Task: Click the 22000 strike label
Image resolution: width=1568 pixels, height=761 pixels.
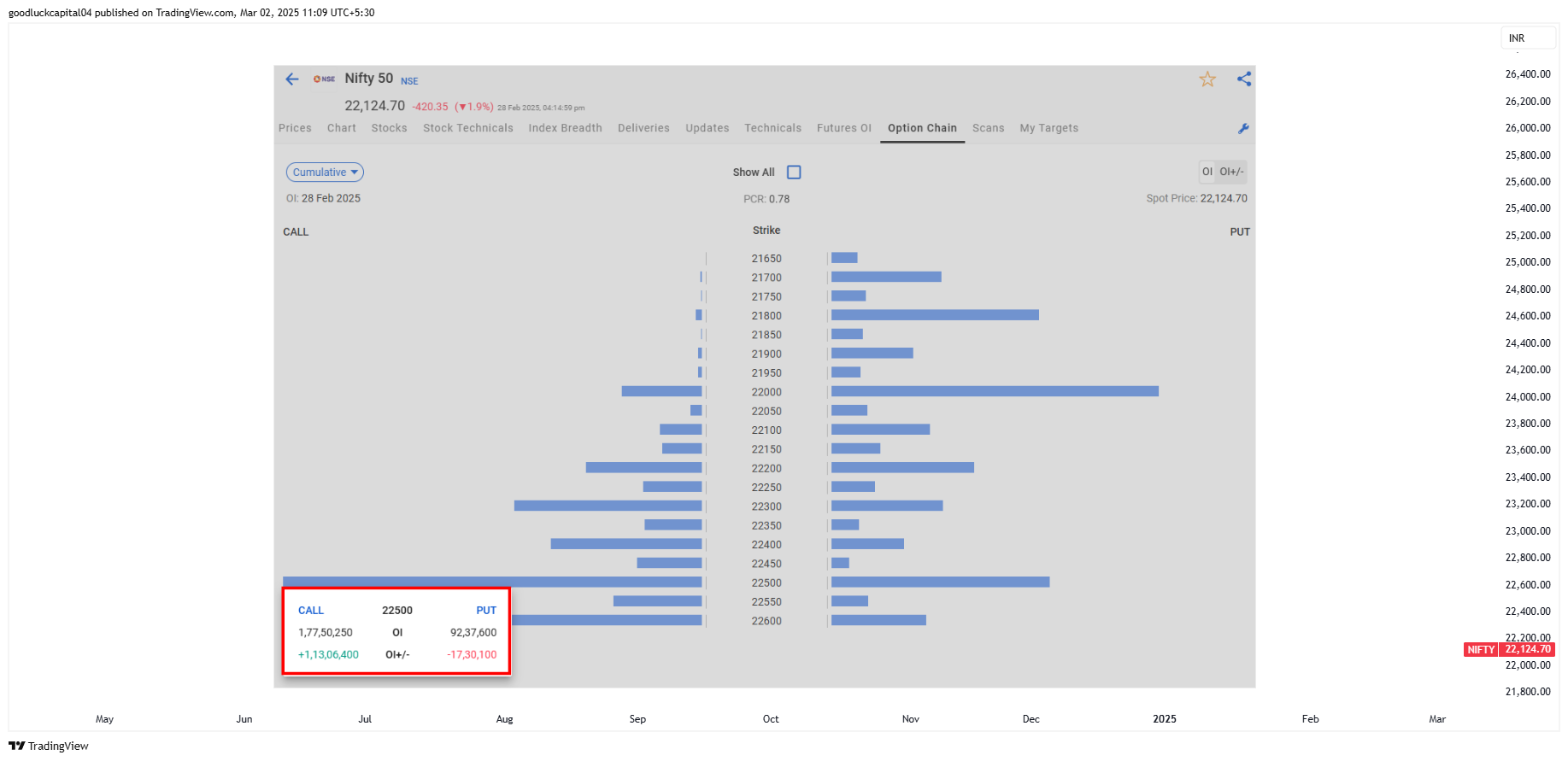Action: coord(766,392)
